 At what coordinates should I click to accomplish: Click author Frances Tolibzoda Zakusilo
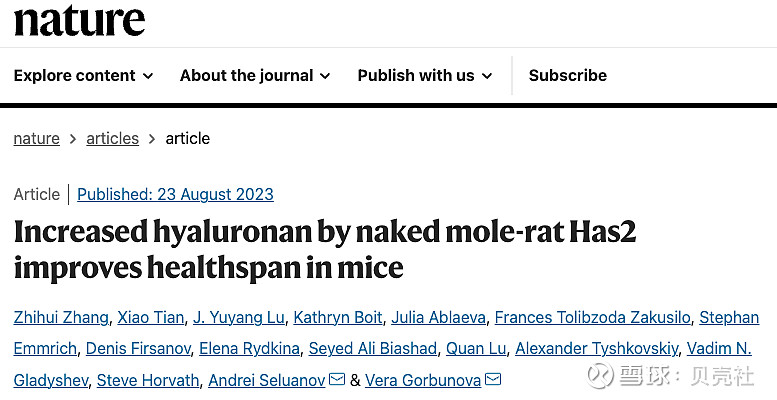(x=592, y=317)
